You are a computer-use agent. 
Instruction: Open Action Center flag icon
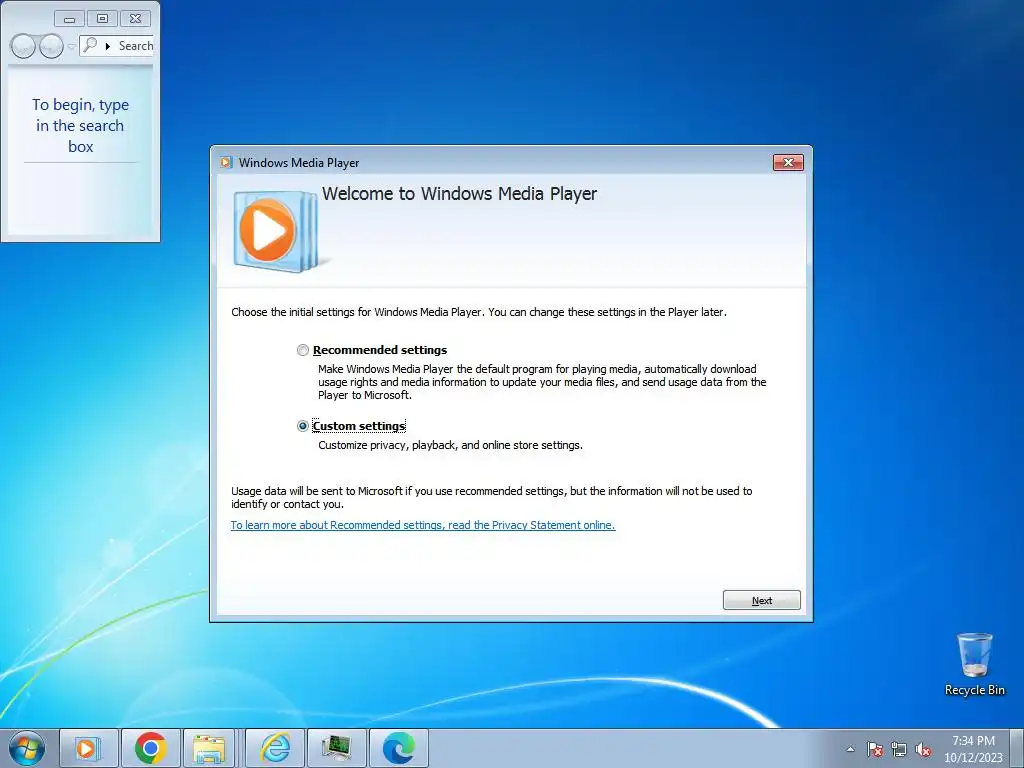(x=875, y=749)
